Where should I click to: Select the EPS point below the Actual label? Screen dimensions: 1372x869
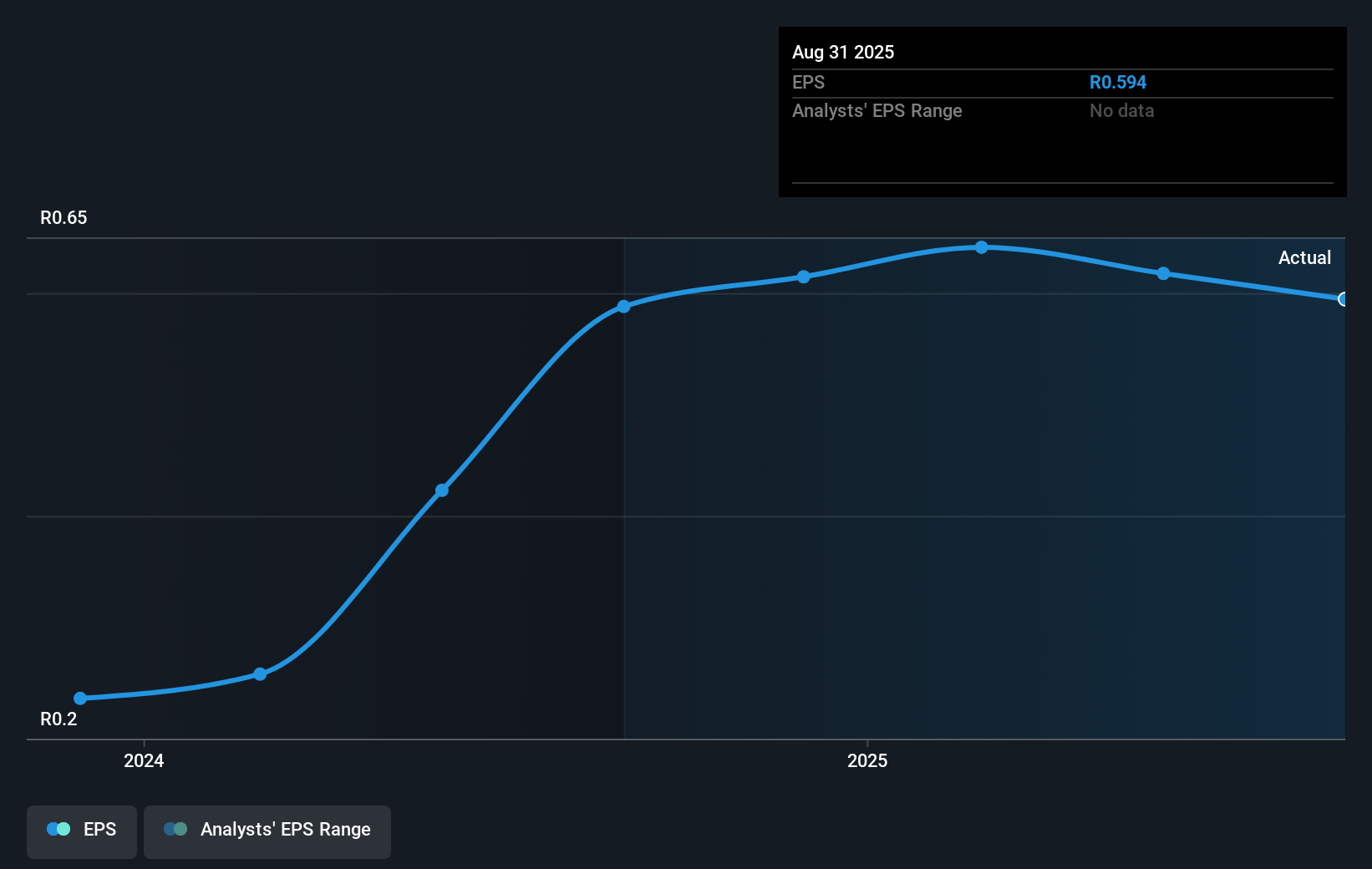click(1163, 273)
